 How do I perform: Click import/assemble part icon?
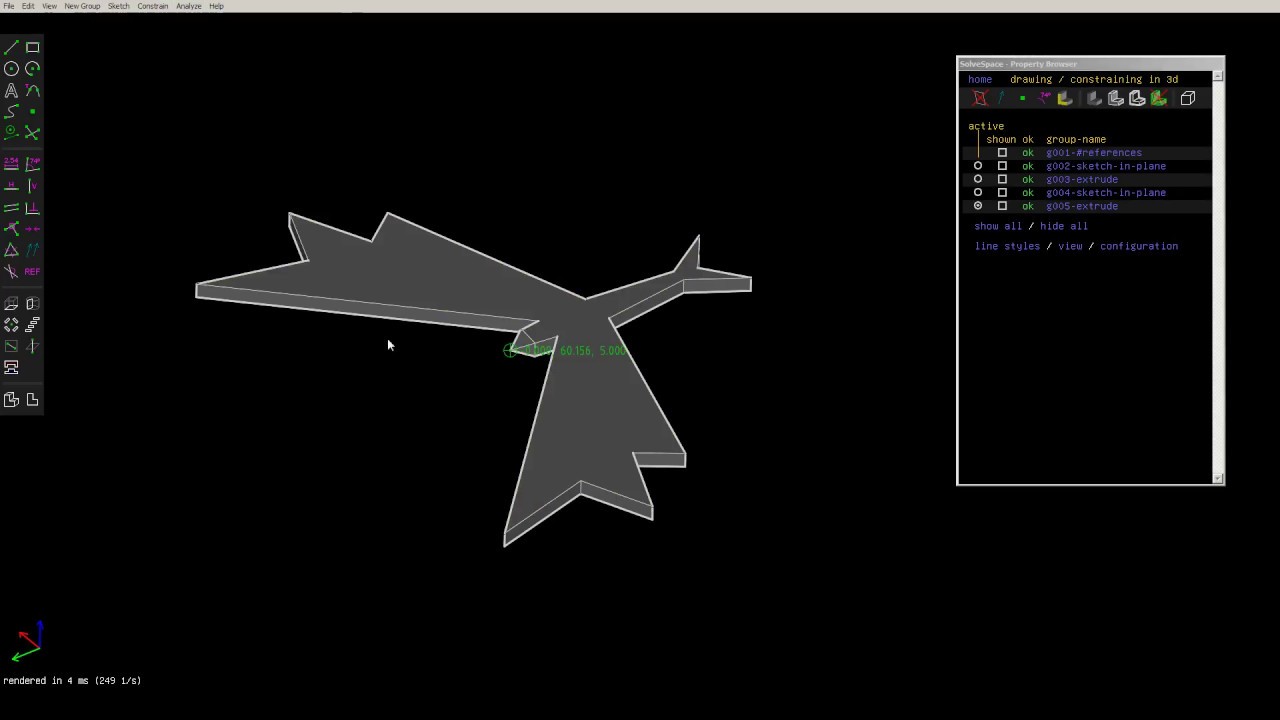pyautogui.click(x=11, y=367)
